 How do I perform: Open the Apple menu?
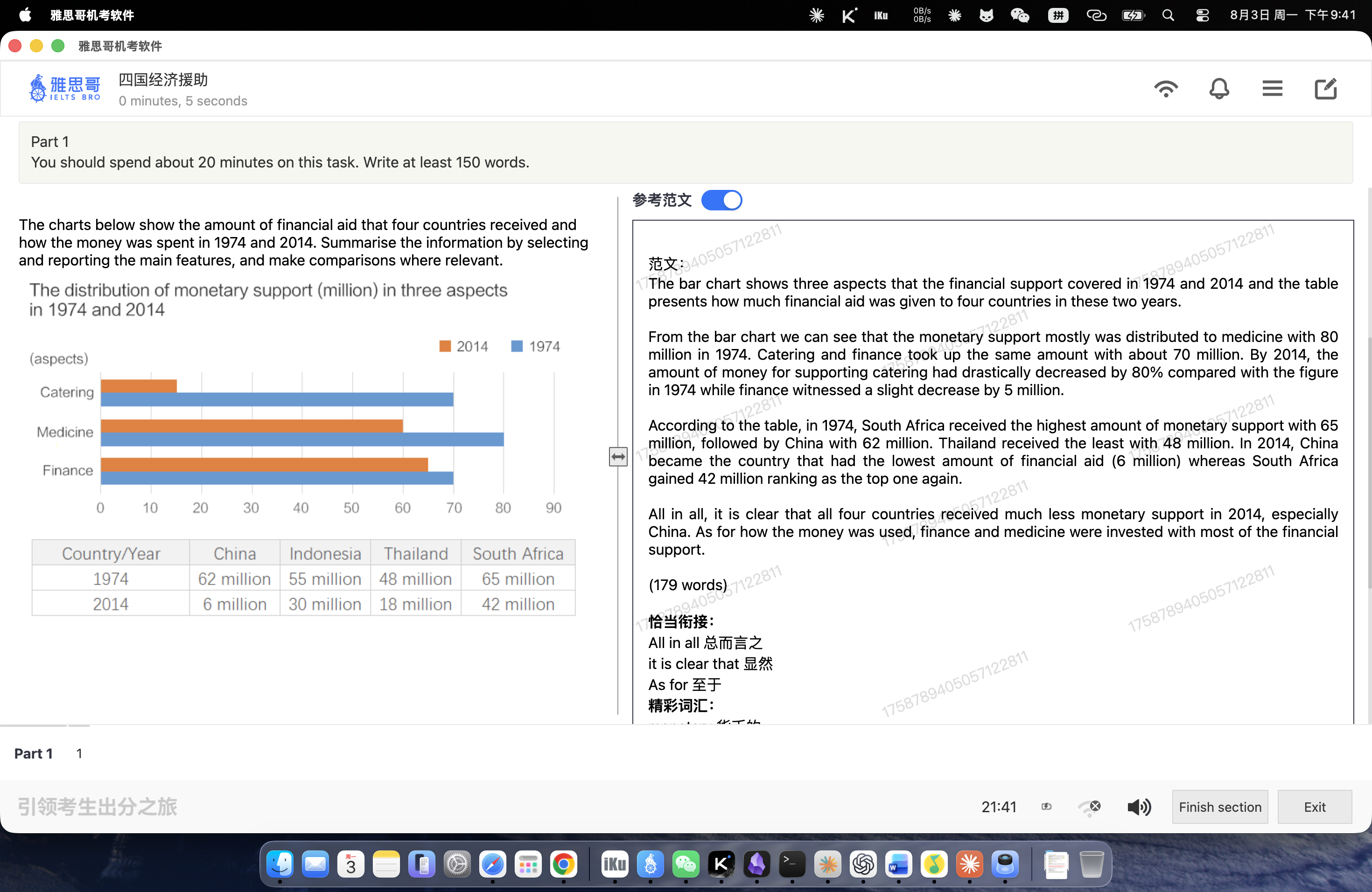click(x=25, y=15)
